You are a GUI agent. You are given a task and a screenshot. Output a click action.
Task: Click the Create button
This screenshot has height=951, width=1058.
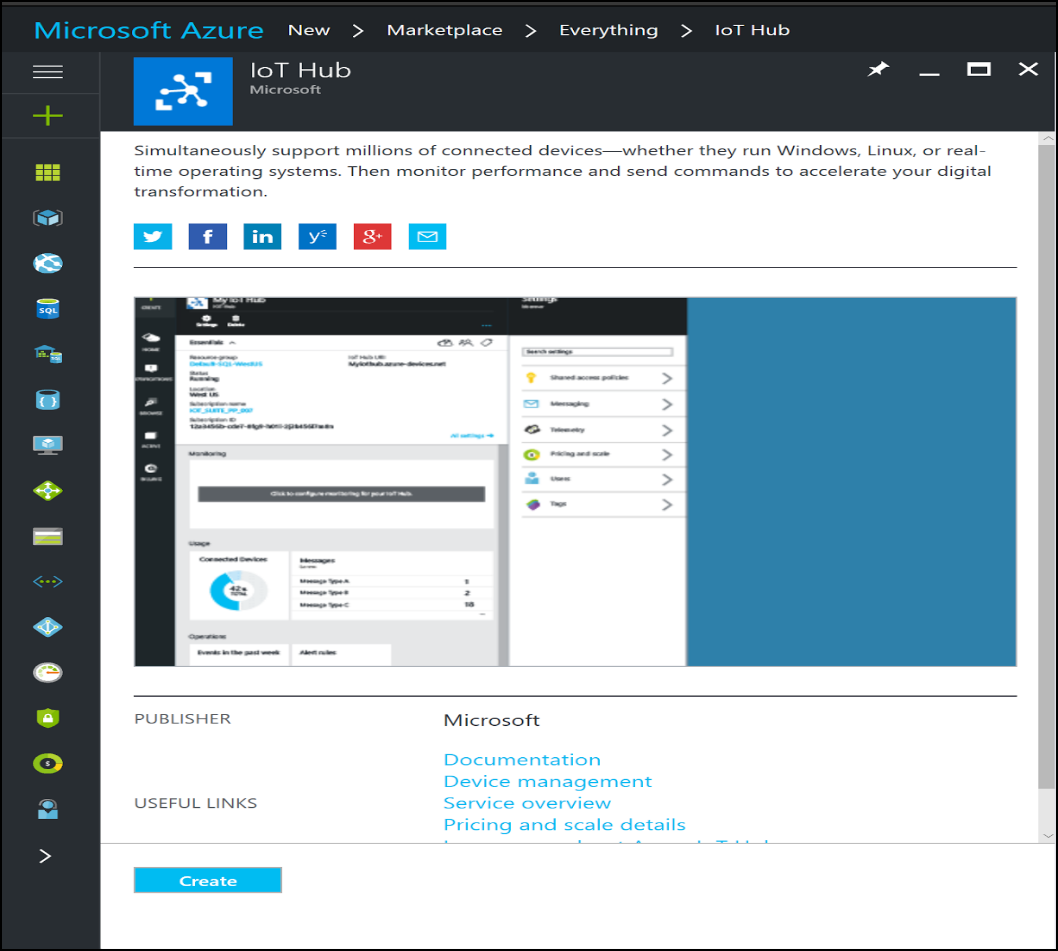tap(208, 880)
